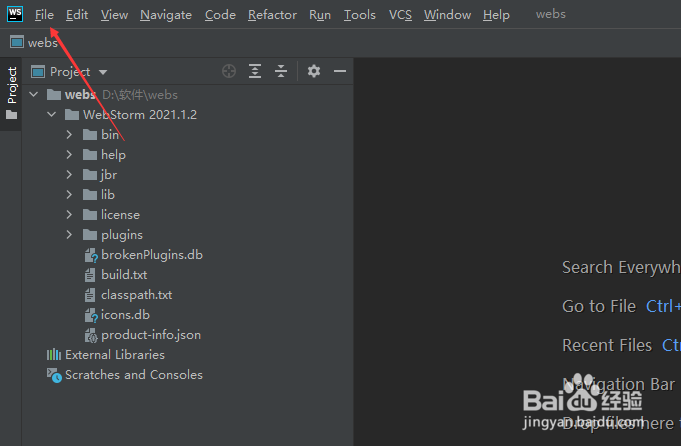Viewport: 681px width, 446px height.
Task: Select product-info.json file
Action: (x=151, y=335)
